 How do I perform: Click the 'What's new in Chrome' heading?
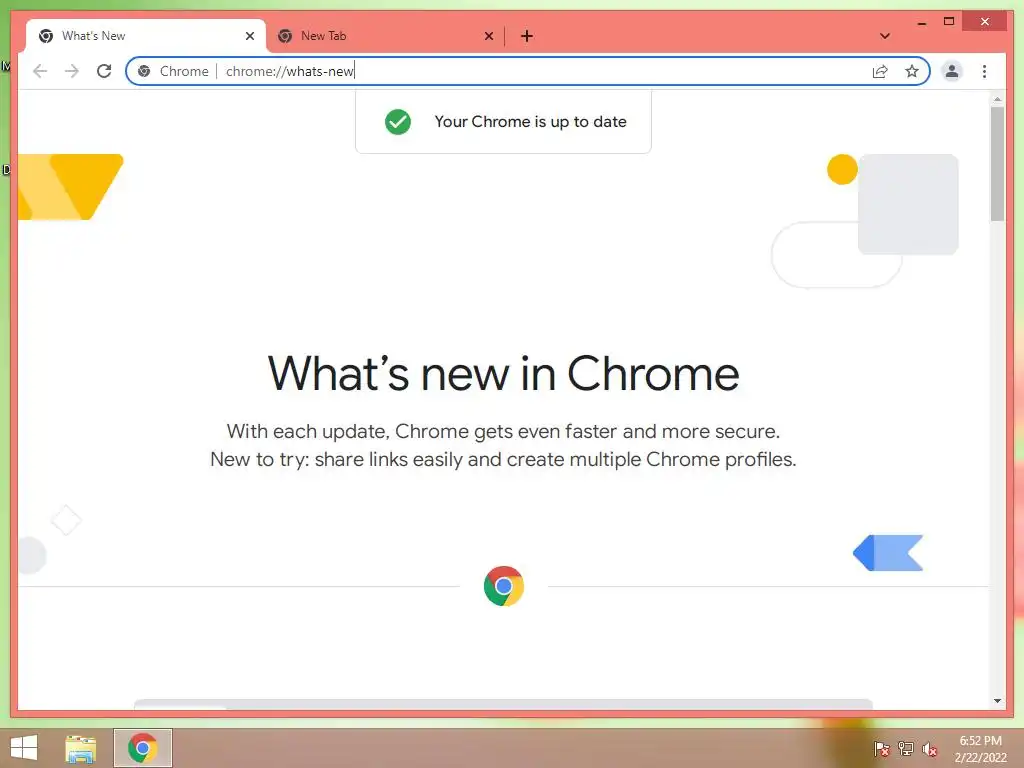tap(504, 374)
